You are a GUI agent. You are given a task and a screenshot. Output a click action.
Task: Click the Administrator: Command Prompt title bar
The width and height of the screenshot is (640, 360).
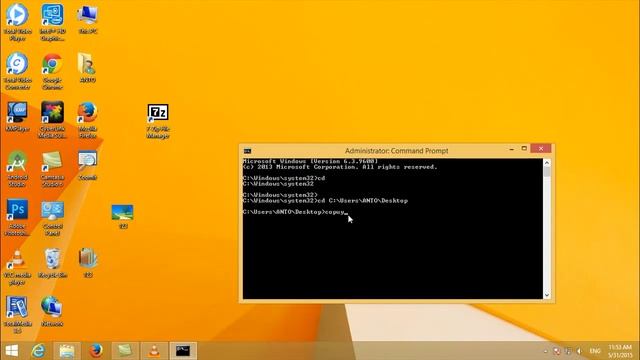click(x=396, y=151)
